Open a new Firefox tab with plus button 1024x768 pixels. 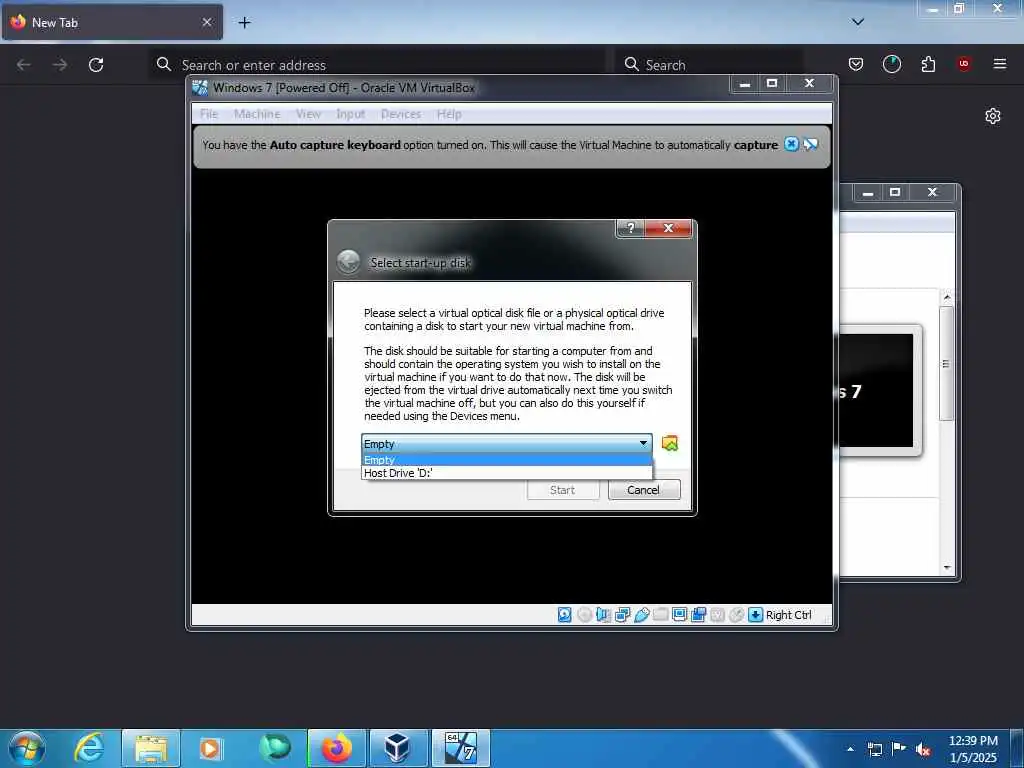(244, 23)
